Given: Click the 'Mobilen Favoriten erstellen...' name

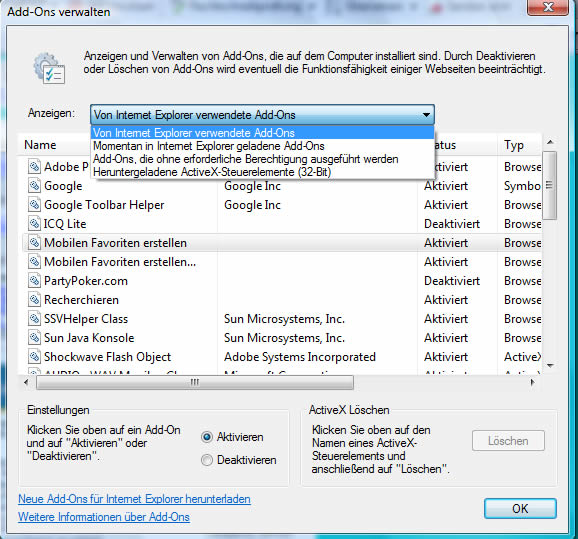Looking at the screenshot, I should click(120, 262).
